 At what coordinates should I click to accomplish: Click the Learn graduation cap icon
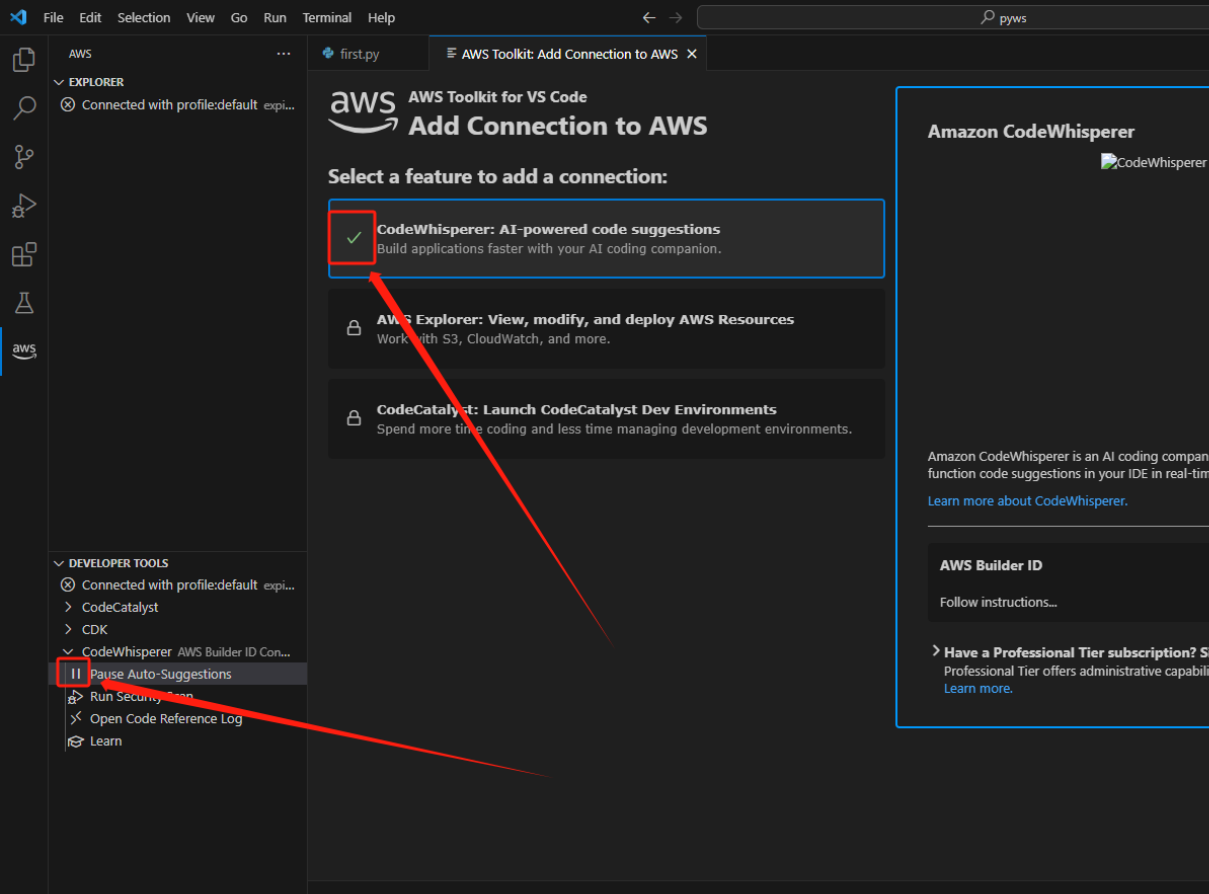[75, 741]
